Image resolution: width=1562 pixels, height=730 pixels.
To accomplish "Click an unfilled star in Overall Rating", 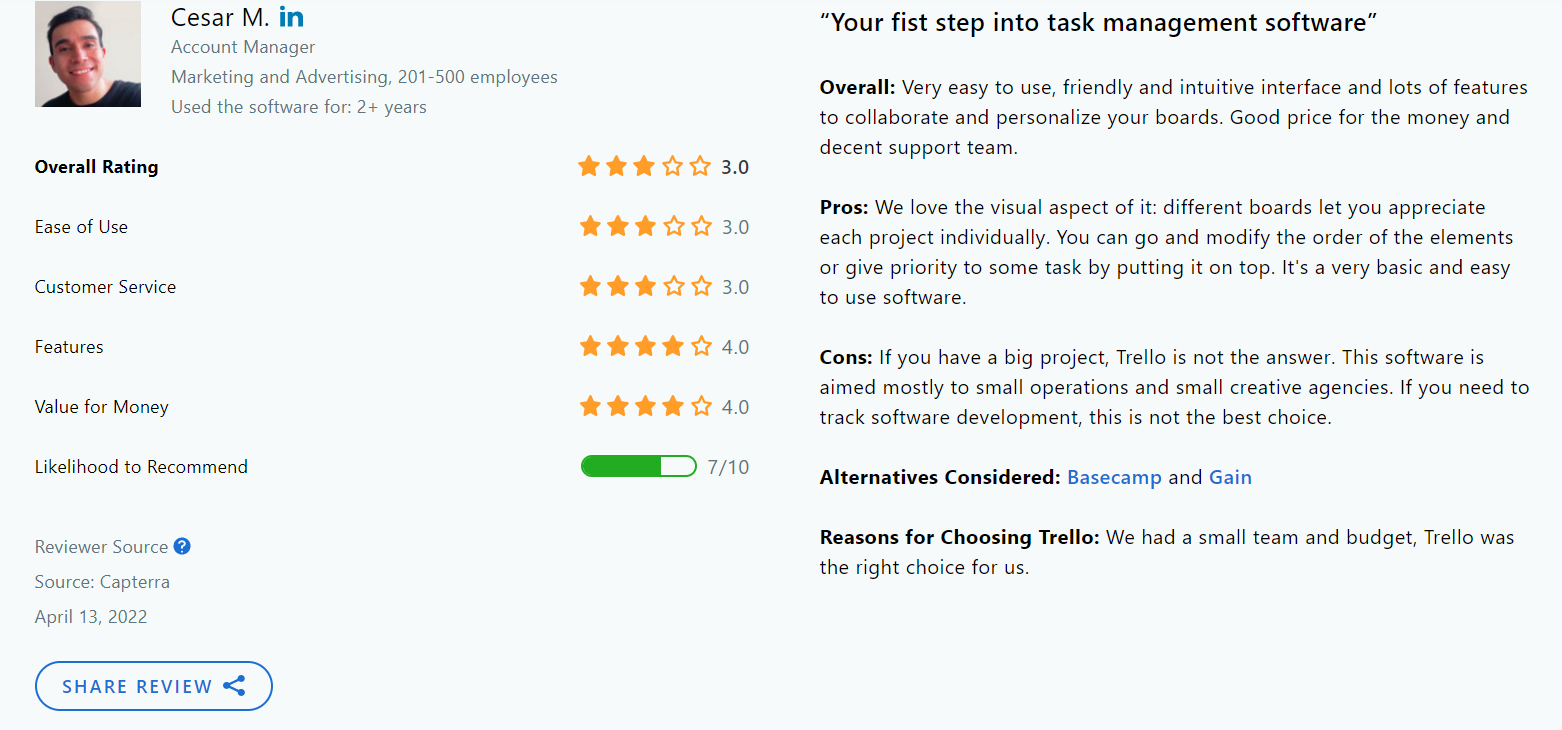I will pyautogui.click(x=674, y=166).
